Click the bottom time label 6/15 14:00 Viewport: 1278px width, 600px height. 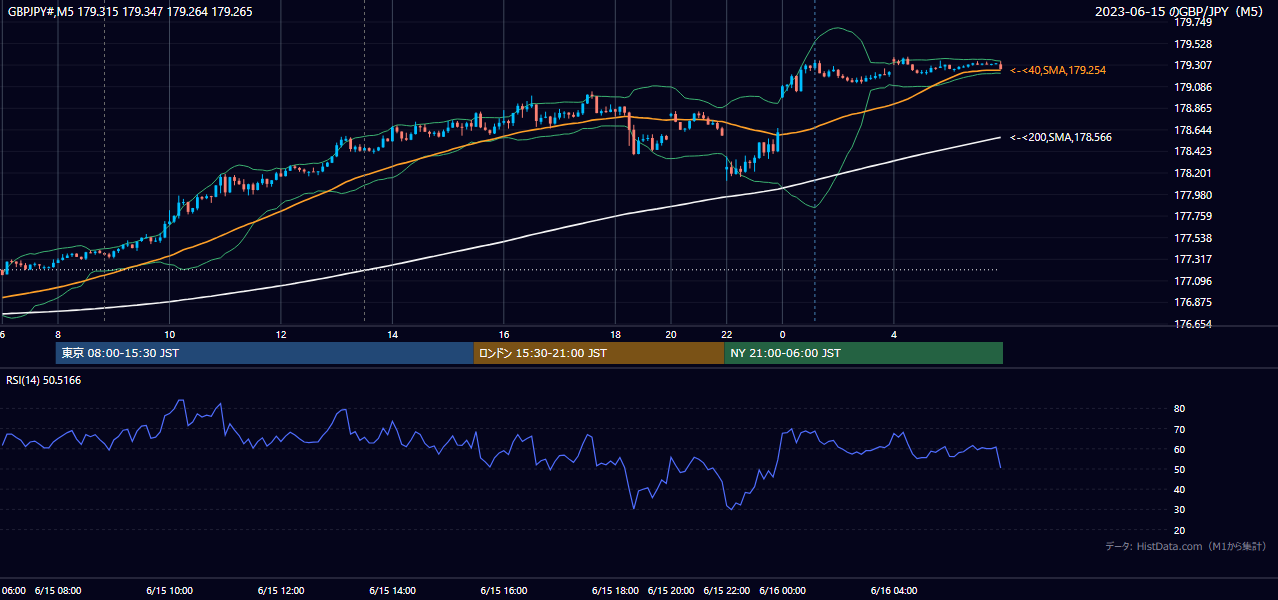pyautogui.click(x=393, y=590)
